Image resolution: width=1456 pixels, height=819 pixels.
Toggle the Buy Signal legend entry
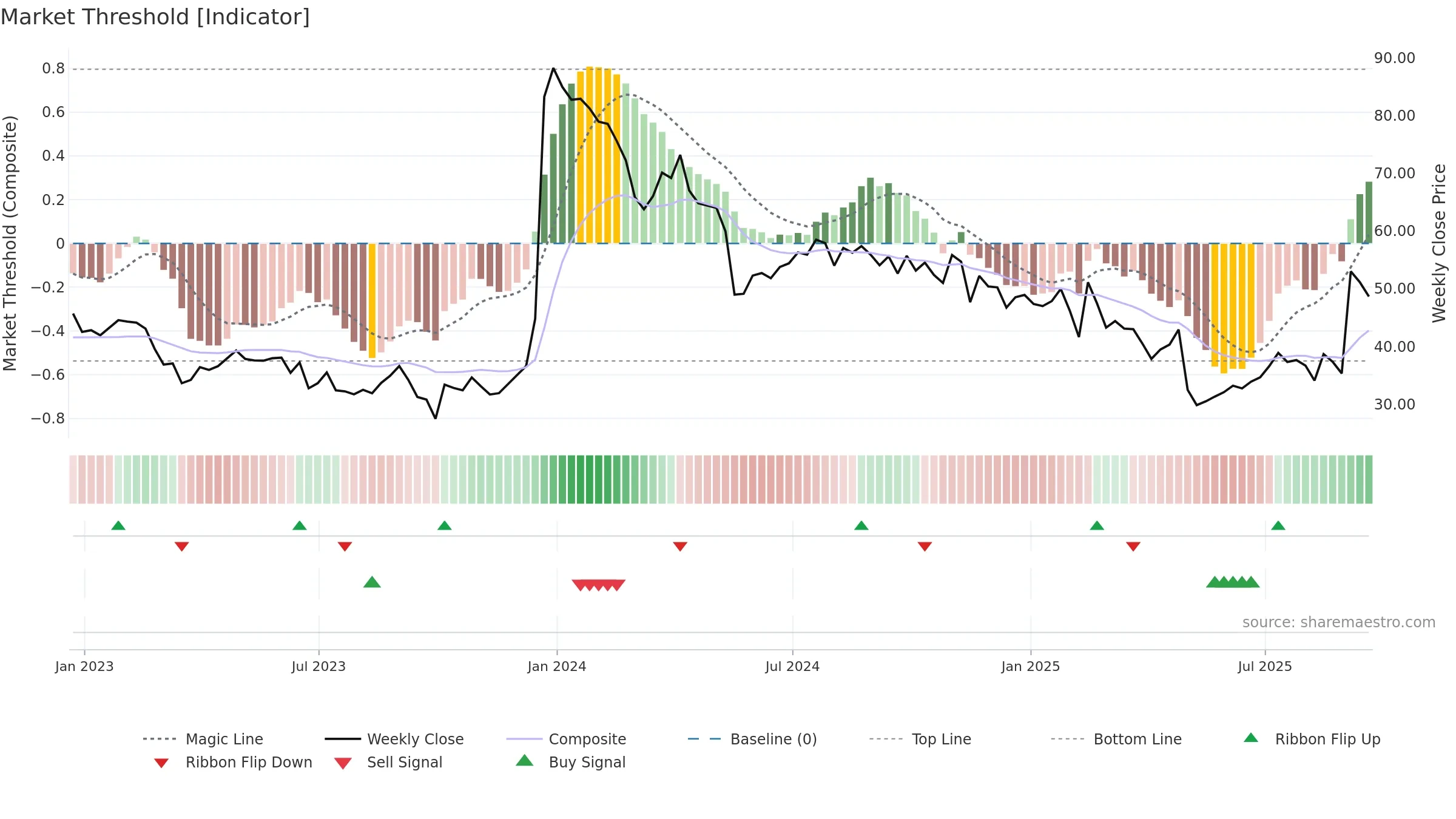click(570, 762)
